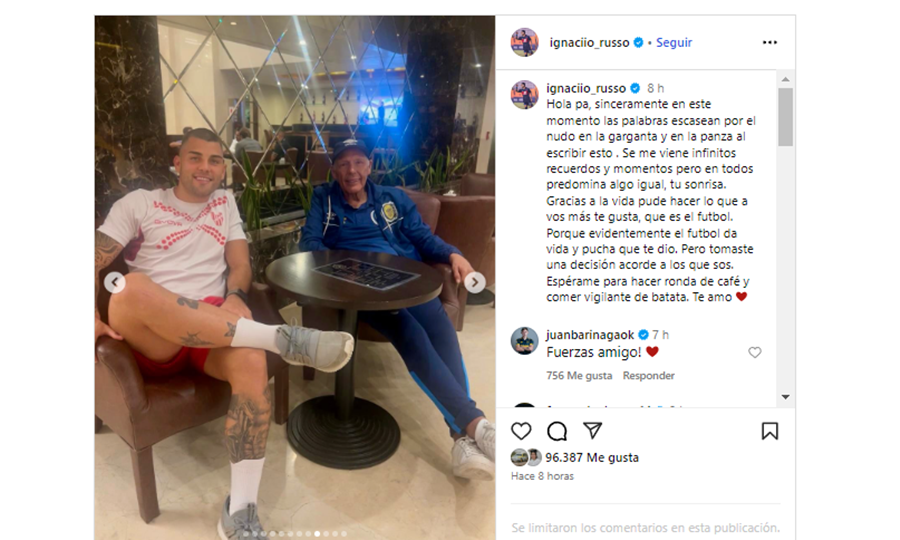The width and height of the screenshot is (900, 540).
Task: Go to previous photo with left arrow
Action: (x=115, y=282)
